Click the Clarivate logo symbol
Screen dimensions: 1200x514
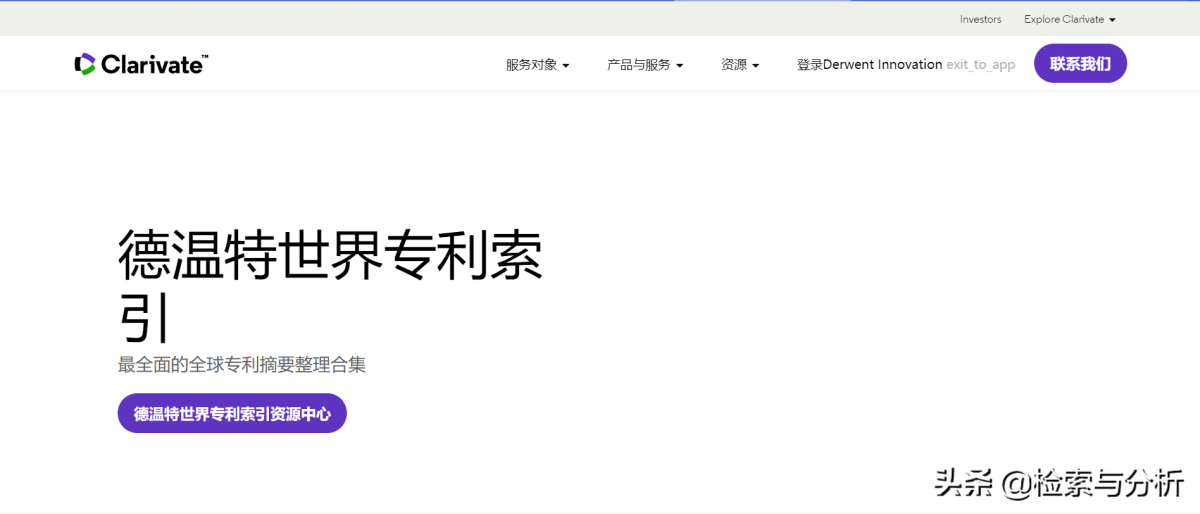tap(85, 64)
